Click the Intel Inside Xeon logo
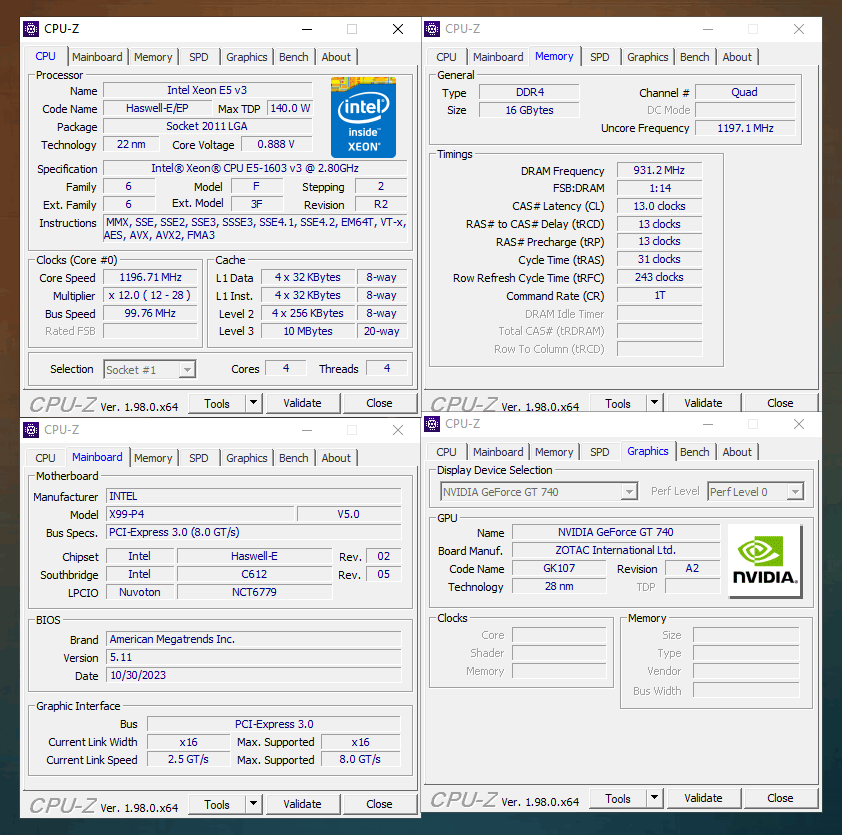Screen dimensions: 842x835 point(363,118)
